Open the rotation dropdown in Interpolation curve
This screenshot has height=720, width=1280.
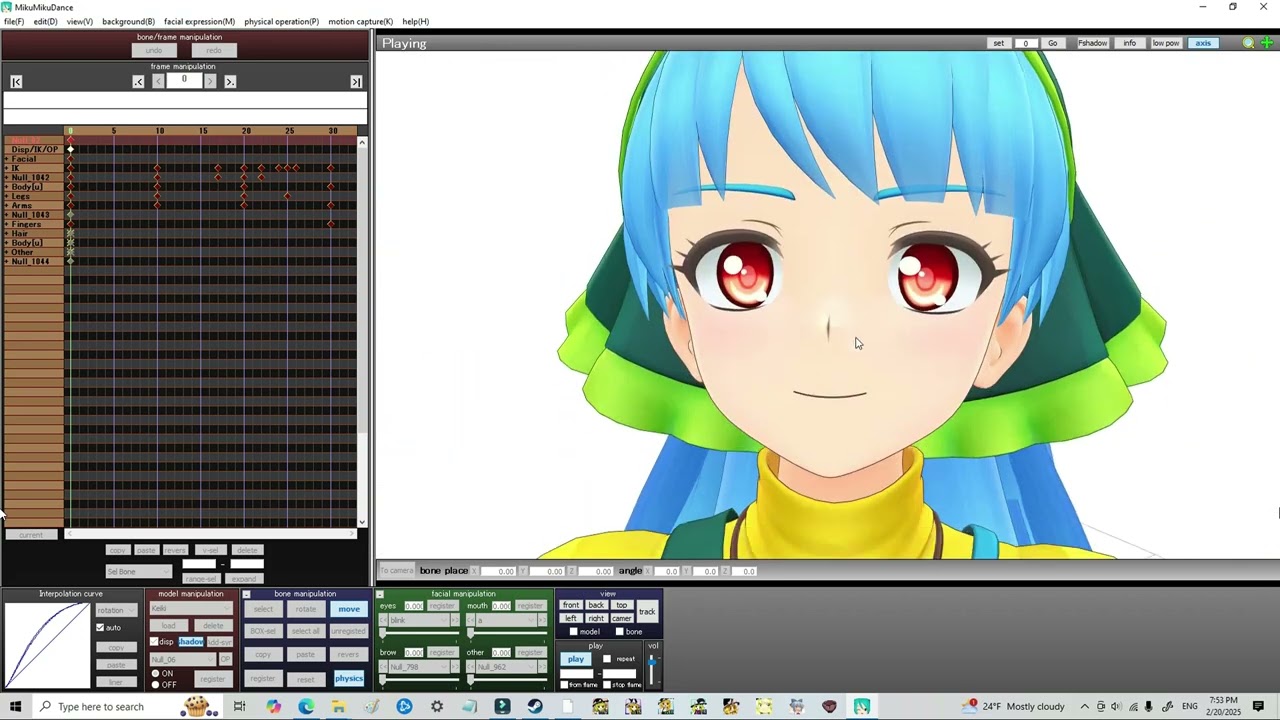[117, 610]
